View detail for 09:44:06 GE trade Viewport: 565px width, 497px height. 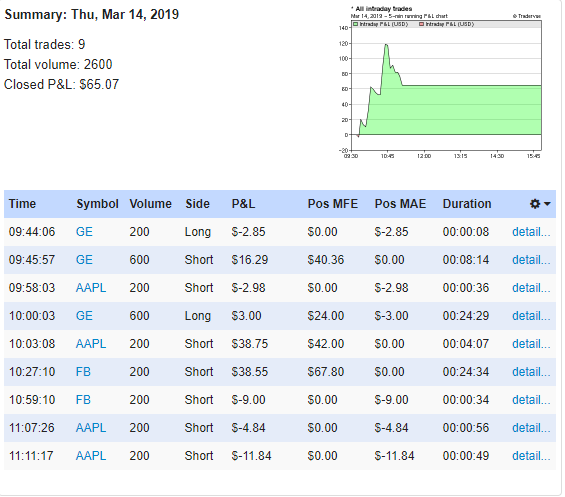coord(531,232)
